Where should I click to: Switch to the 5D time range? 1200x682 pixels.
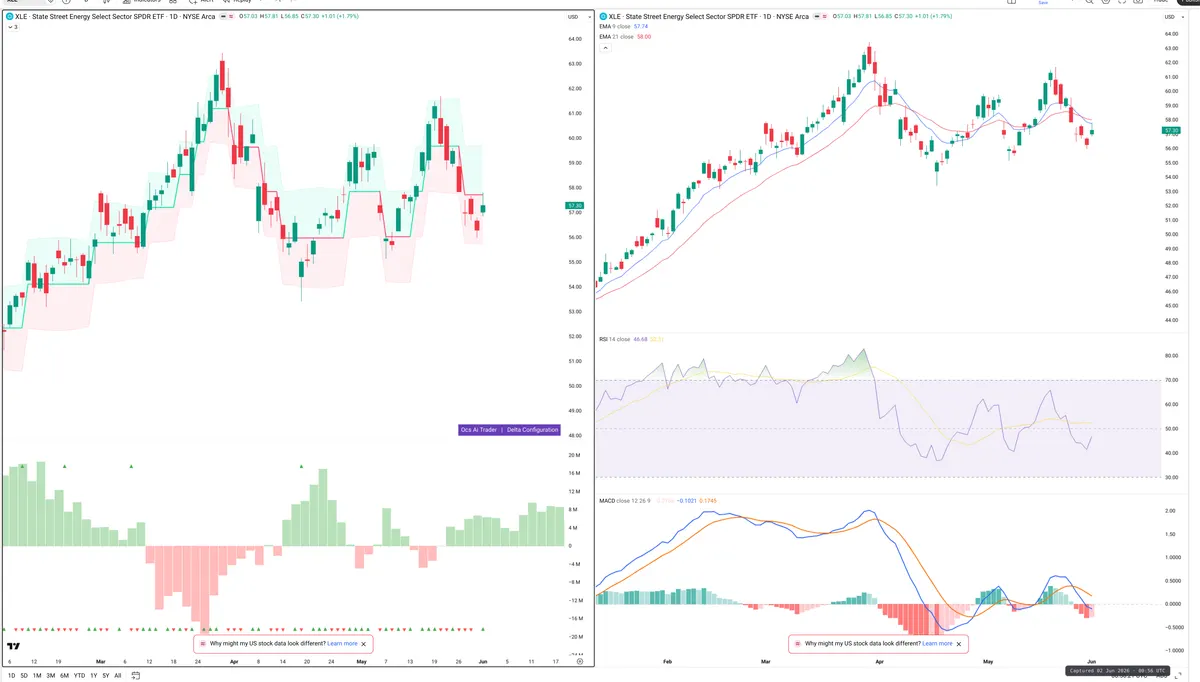coord(24,675)
